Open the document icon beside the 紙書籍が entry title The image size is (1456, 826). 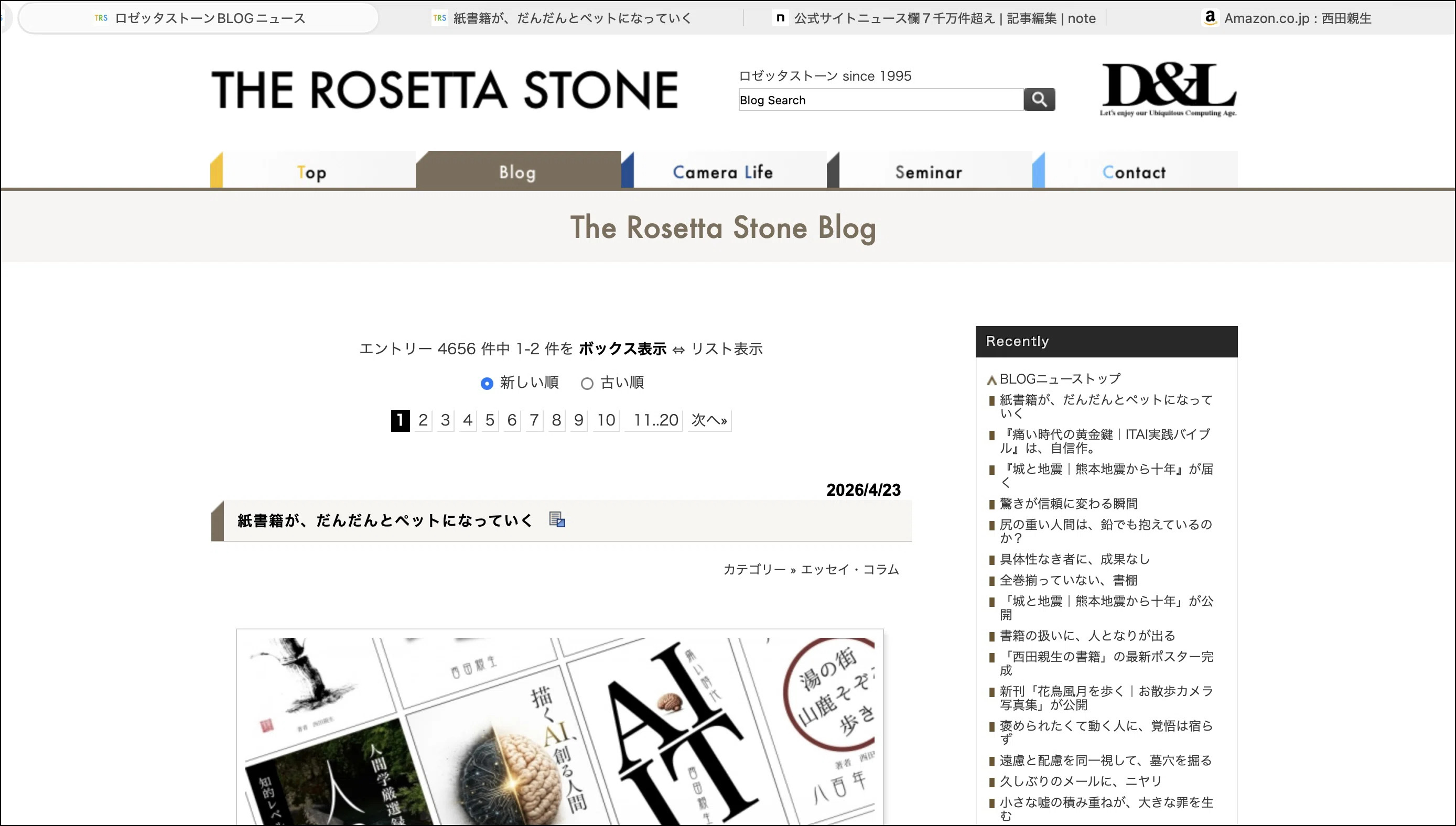(x=557, y=519)
